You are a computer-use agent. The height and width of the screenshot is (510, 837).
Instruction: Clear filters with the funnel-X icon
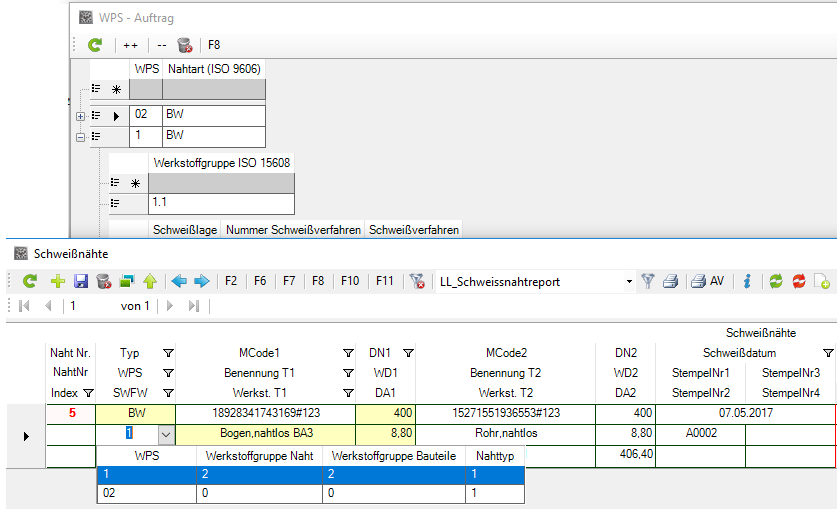pyautogui.click(x=417, y=282)
